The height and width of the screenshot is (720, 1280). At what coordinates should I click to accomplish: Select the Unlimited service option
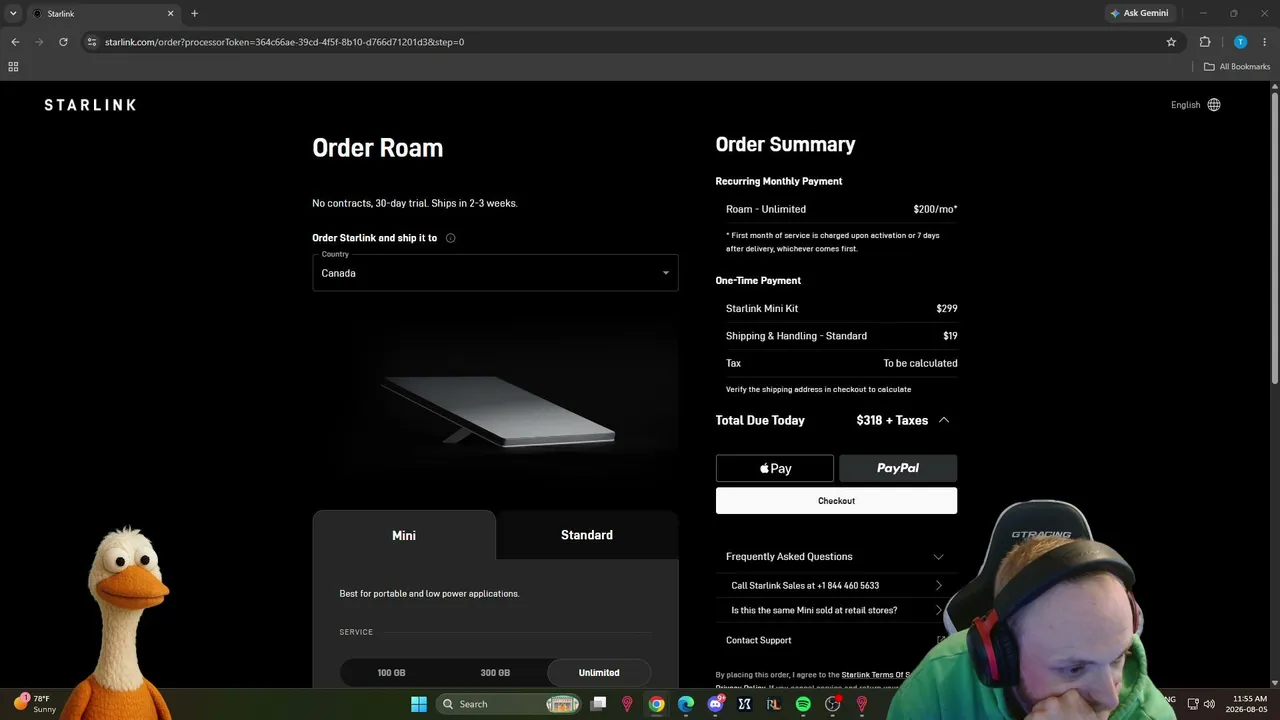(599, 673)
